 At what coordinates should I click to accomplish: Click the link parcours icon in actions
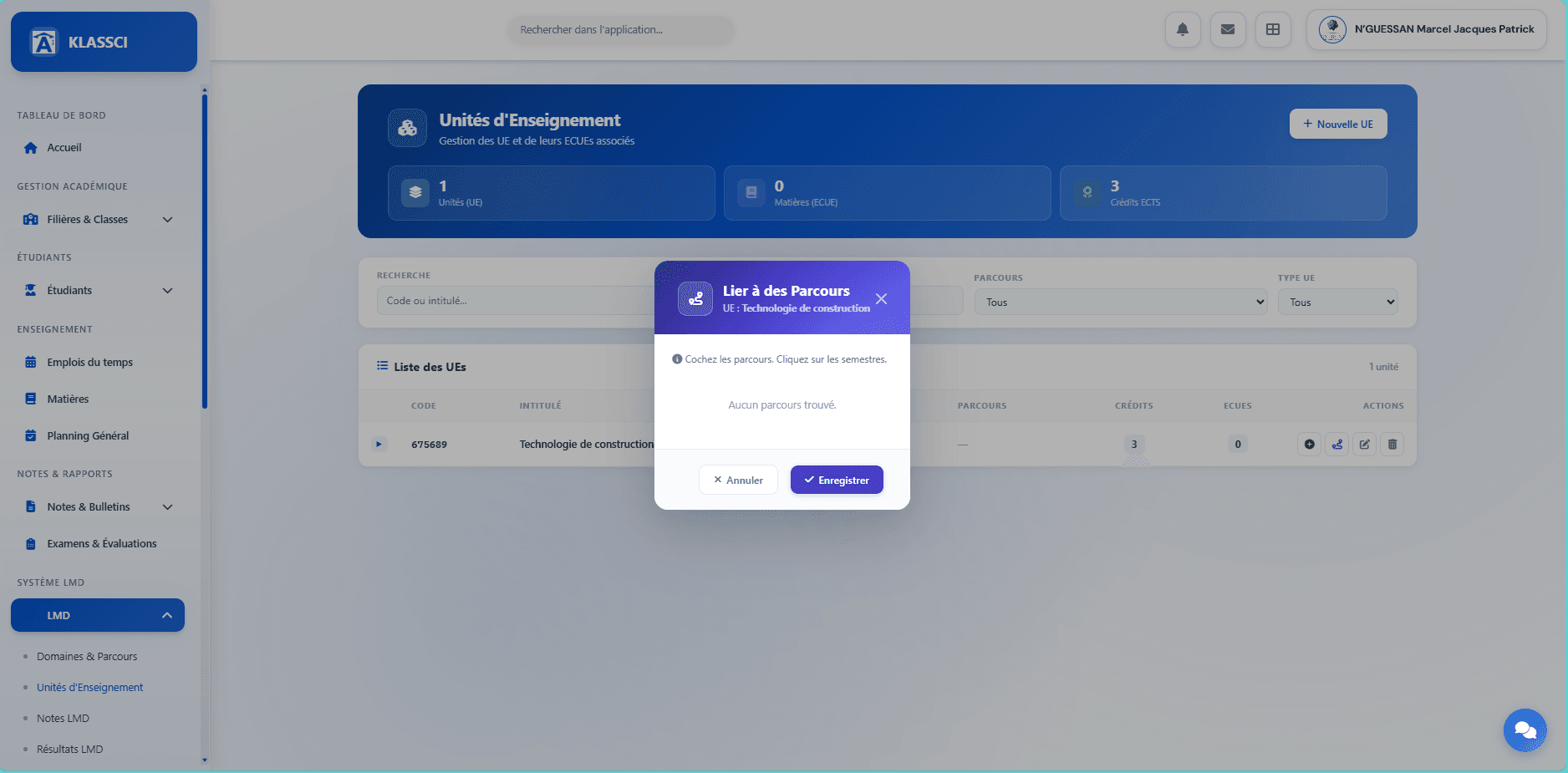(x=1337, y=445)
